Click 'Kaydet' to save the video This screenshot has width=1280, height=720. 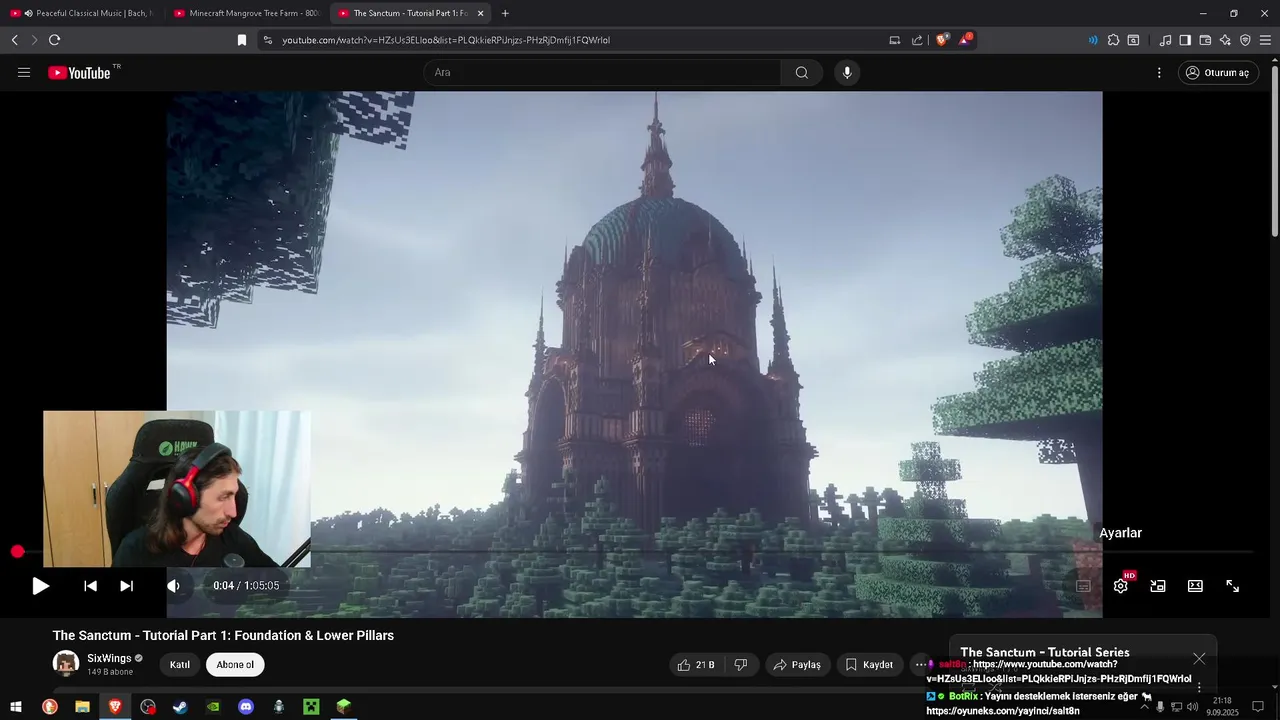869,665
